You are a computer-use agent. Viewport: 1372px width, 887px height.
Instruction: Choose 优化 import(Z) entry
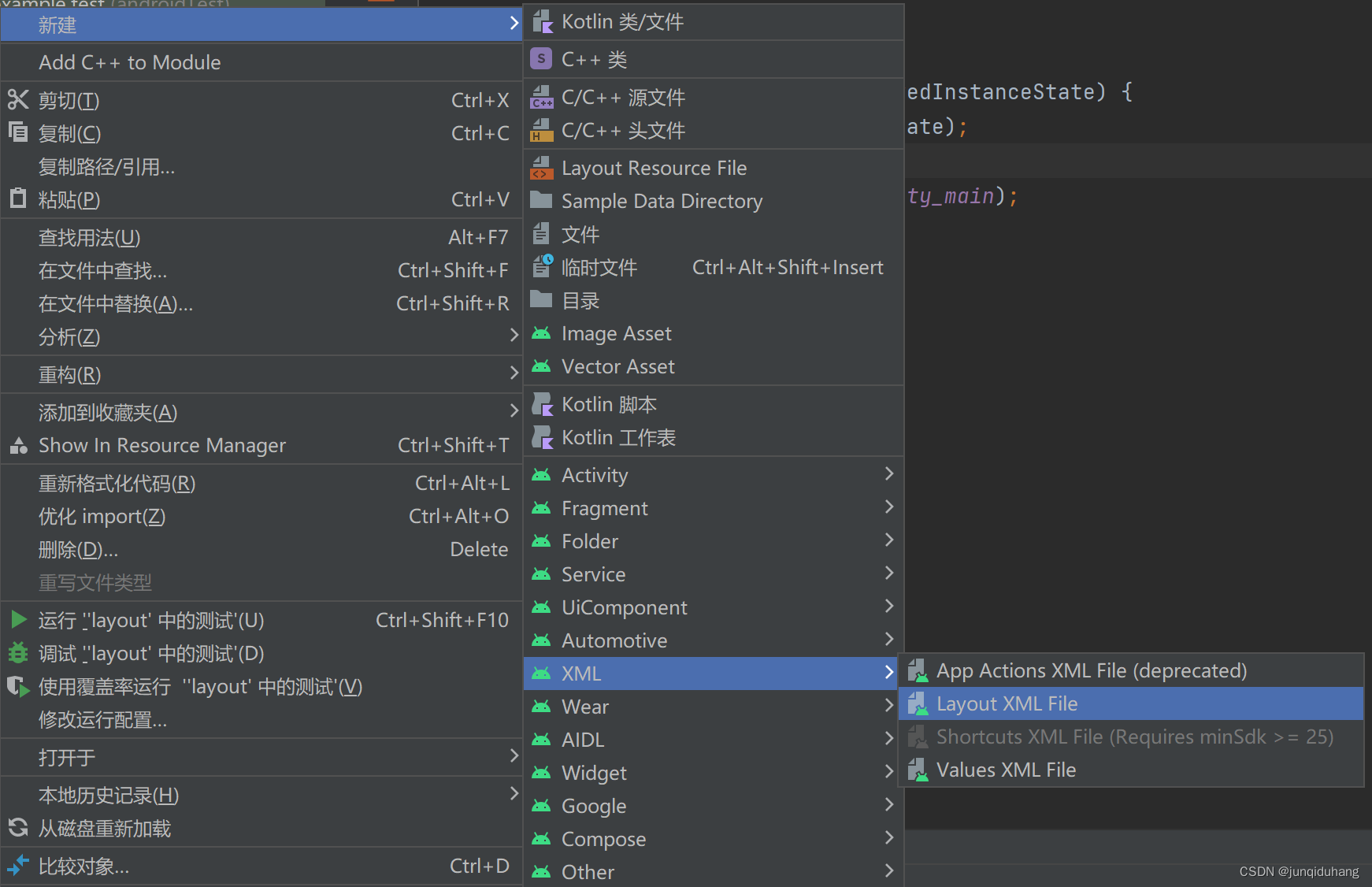(x=261, y=516)
